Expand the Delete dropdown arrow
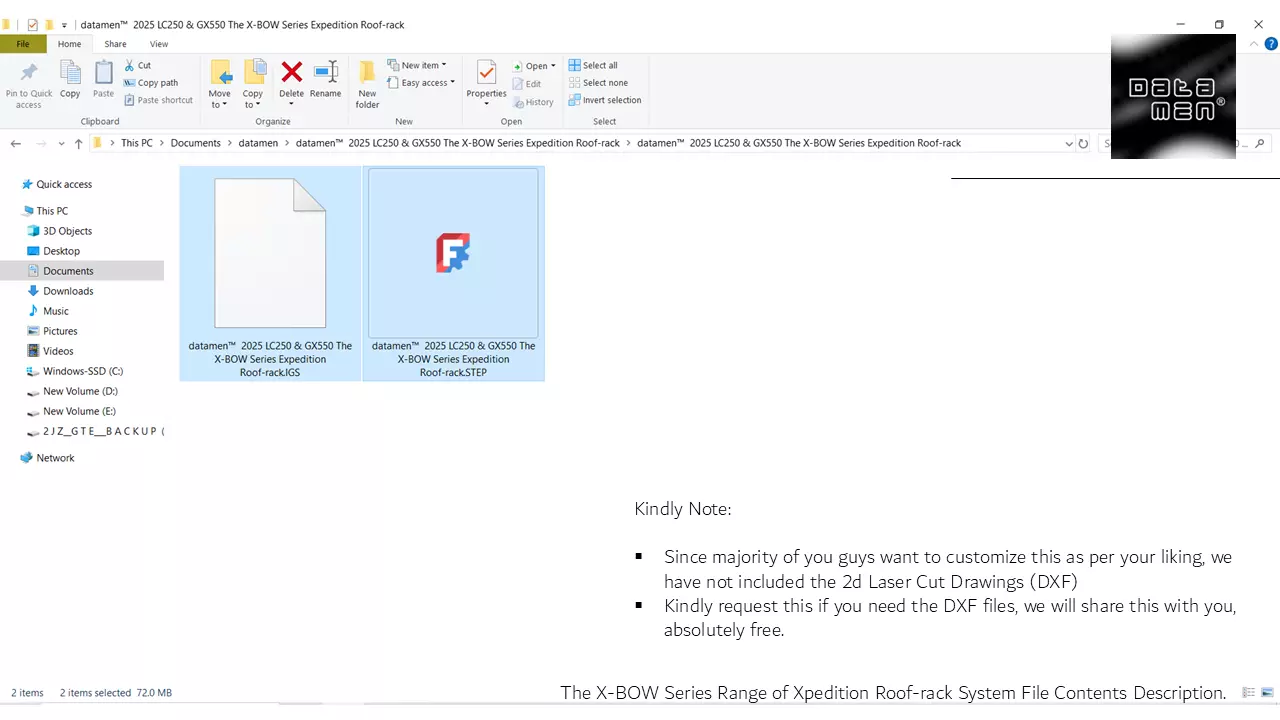1280x720 pixels. tap(291, 104)
